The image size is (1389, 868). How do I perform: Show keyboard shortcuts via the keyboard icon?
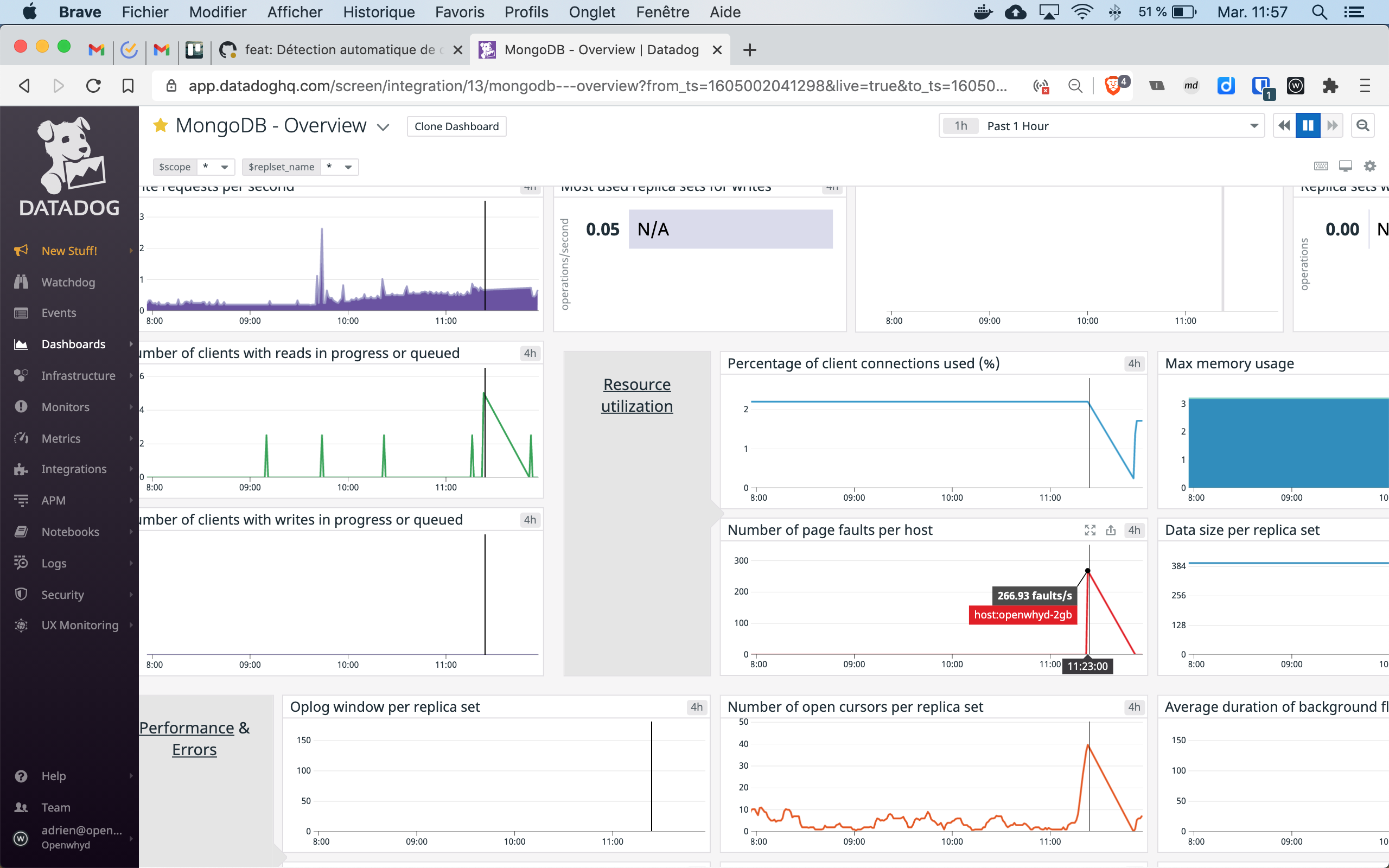[x=1321, y=166]
